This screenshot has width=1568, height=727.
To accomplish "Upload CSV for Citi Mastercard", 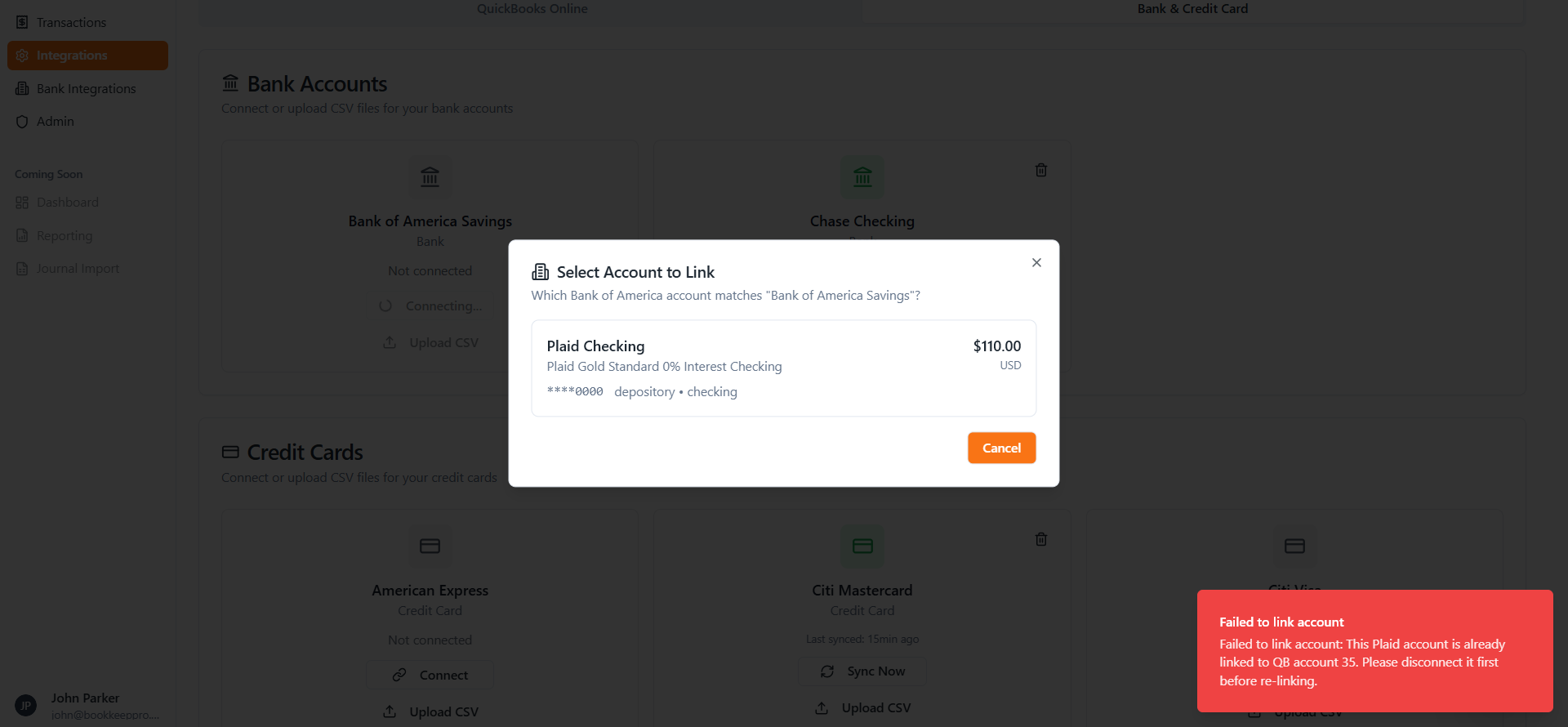I will point(862,707).
